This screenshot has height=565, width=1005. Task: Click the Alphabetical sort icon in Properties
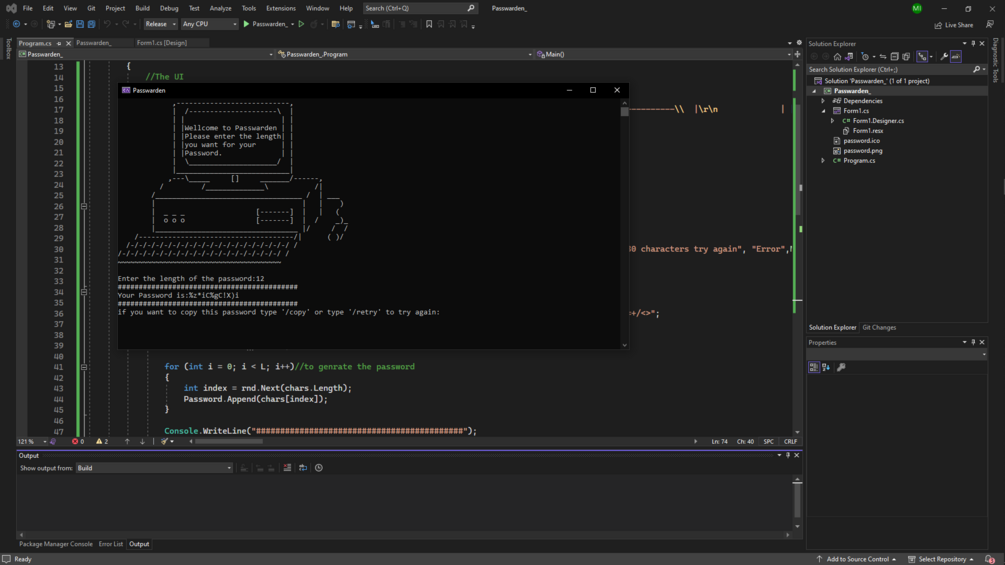(826, 367)
